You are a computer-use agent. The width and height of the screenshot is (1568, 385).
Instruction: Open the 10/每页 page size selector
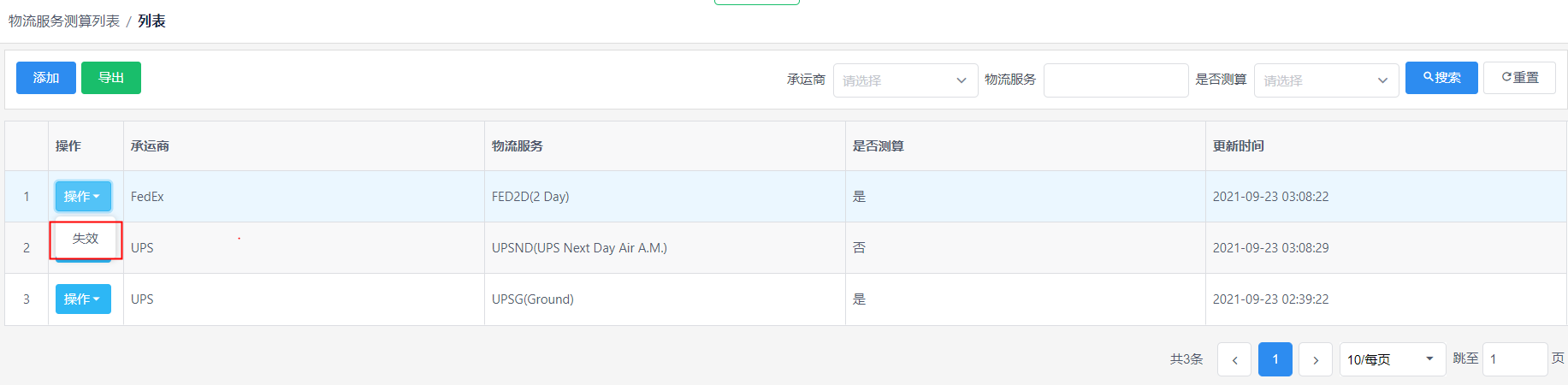[x=1392, y=359]
